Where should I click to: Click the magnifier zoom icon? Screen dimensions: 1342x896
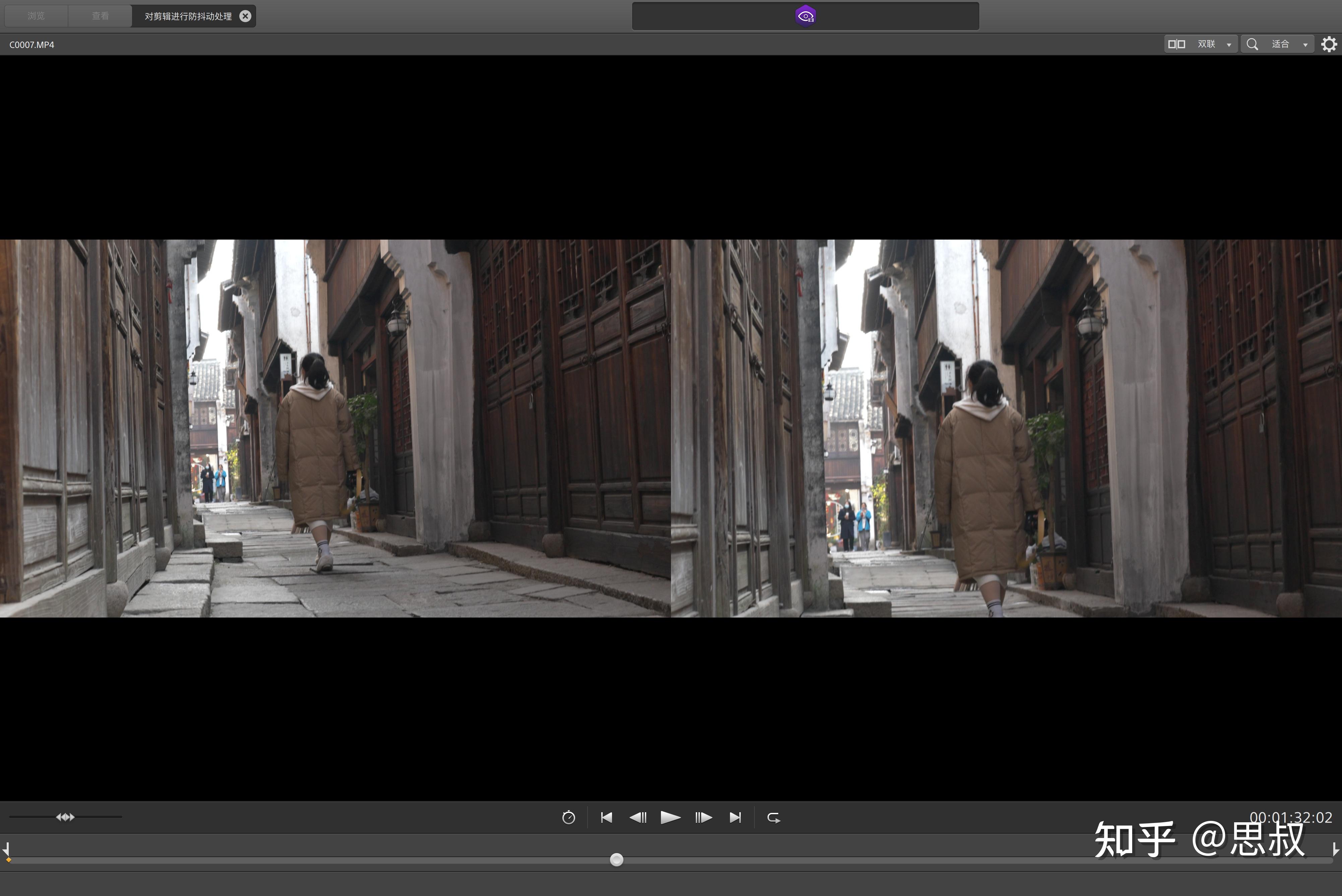(1252, 44)
